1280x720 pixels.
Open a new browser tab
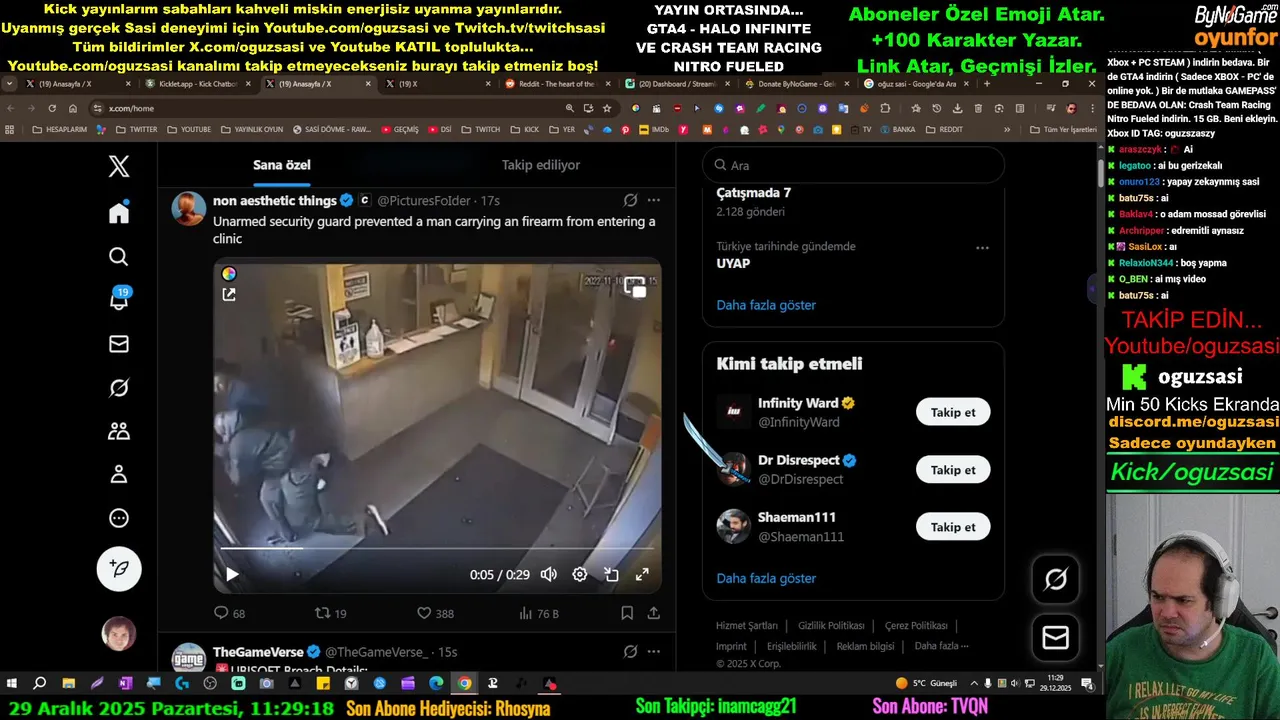[x=986, y=84]
